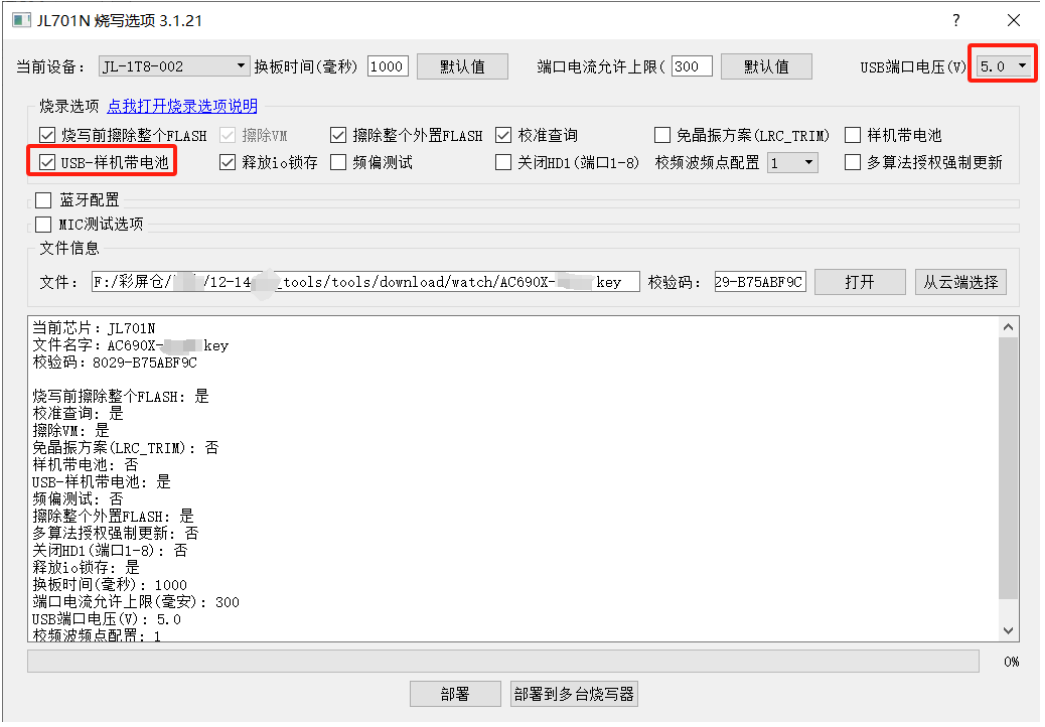This screenshot has height=727, width=1045.
Task: Click the 0% progress text
Action: 1011,662
